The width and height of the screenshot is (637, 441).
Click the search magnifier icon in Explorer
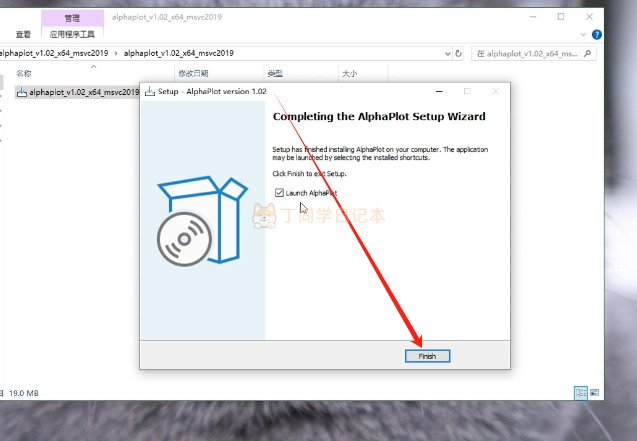(x=587, y=54)
